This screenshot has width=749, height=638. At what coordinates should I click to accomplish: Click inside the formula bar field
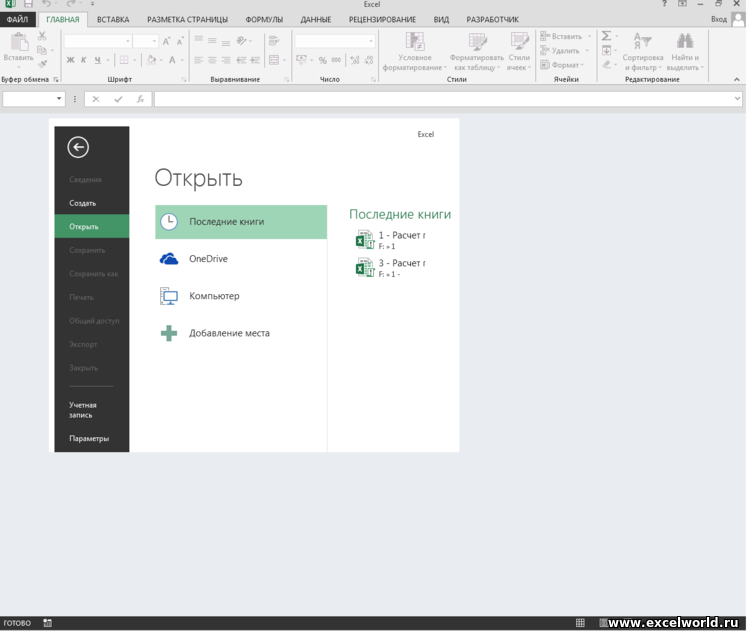click(443, 99)
